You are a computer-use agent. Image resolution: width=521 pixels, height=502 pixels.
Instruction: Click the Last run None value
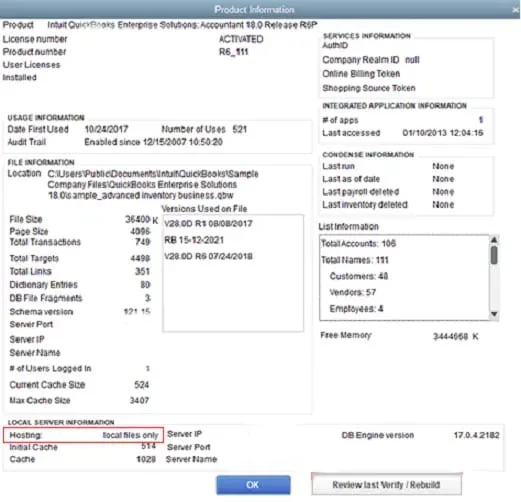(x=443, y=166)
